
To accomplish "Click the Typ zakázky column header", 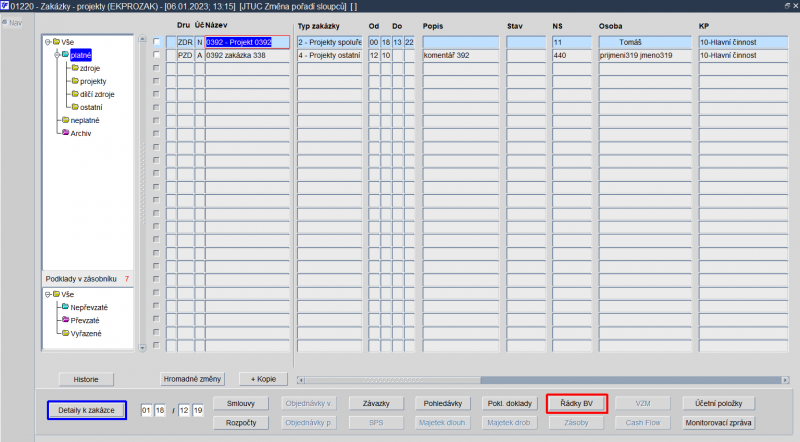I will pyautogui.click(x=318, y=26).
